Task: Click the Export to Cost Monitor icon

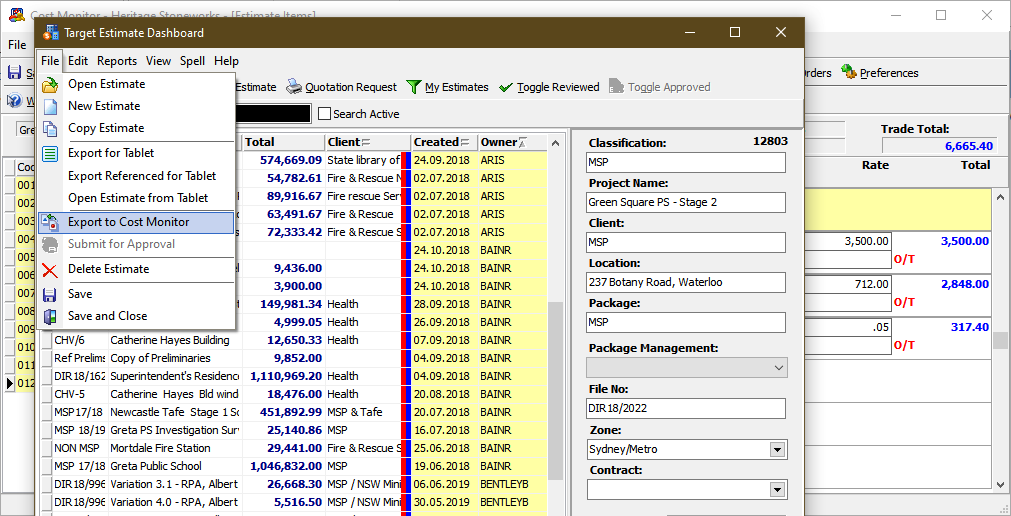Action: pos(50,223)
